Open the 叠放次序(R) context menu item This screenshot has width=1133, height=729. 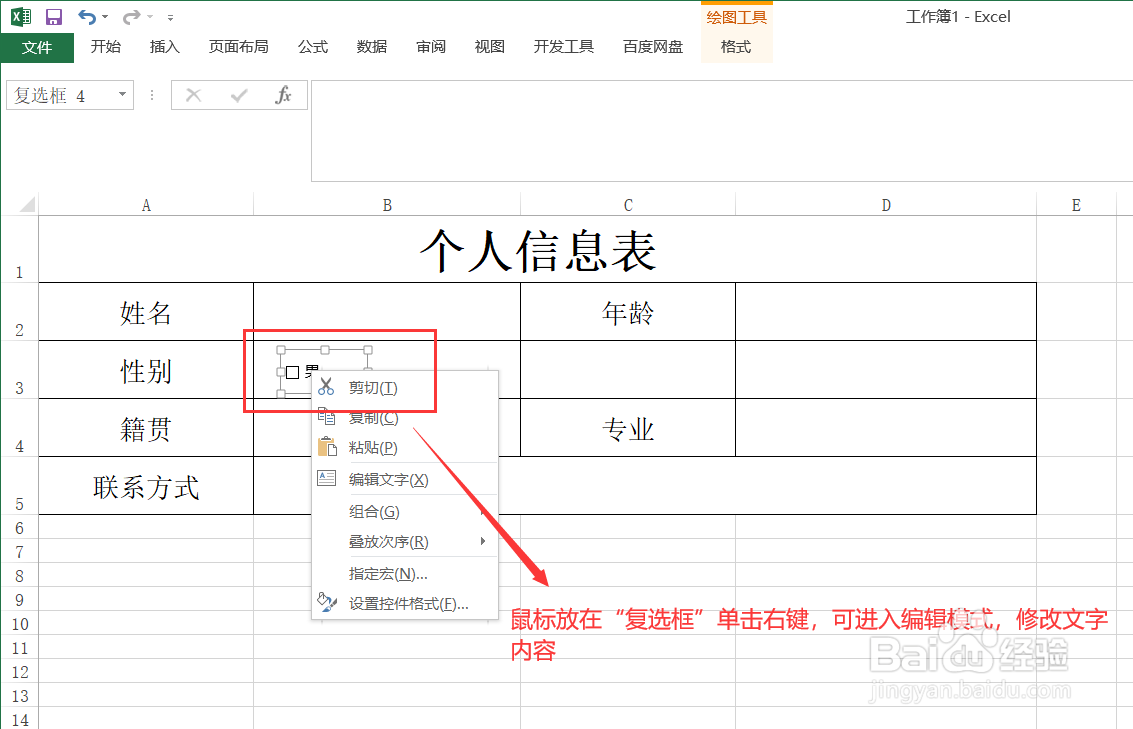405,542
